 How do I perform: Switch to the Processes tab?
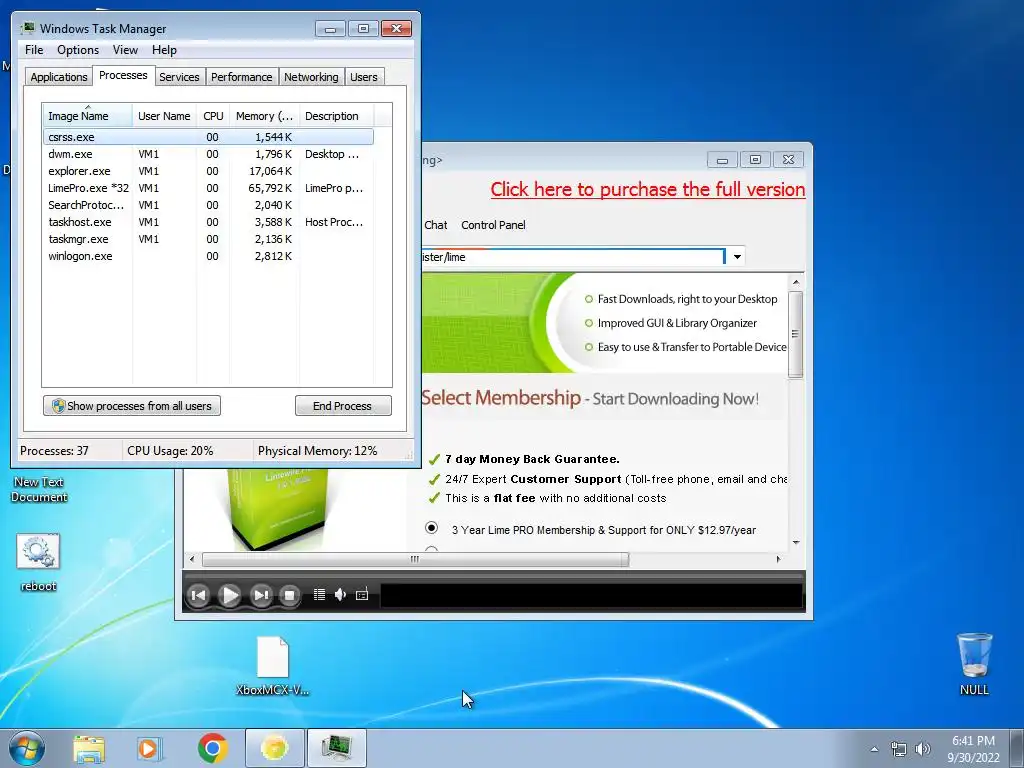tap(123, 75)
